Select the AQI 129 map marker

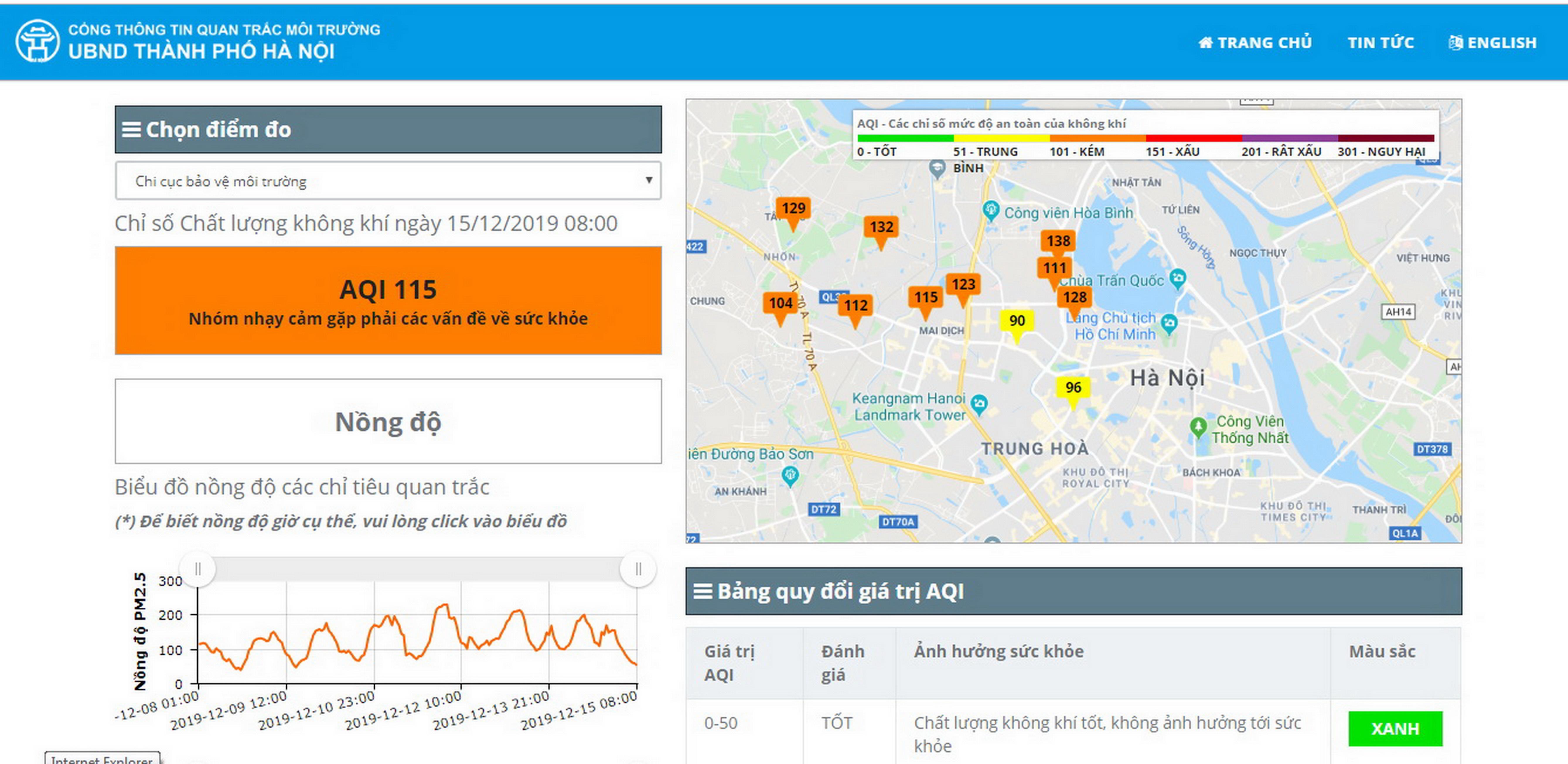pos(792,209)
